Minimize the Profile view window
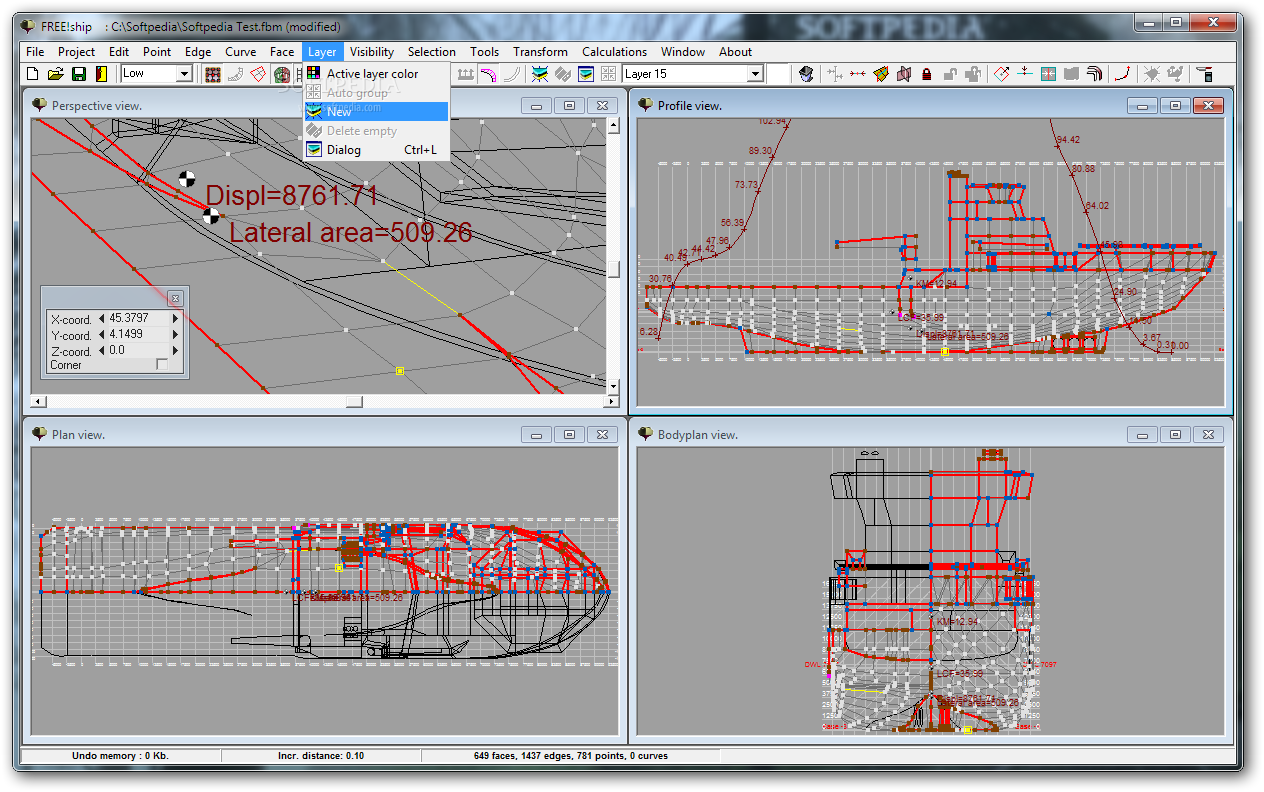This screenshot has height=792, width=1264. (1142, 105)
